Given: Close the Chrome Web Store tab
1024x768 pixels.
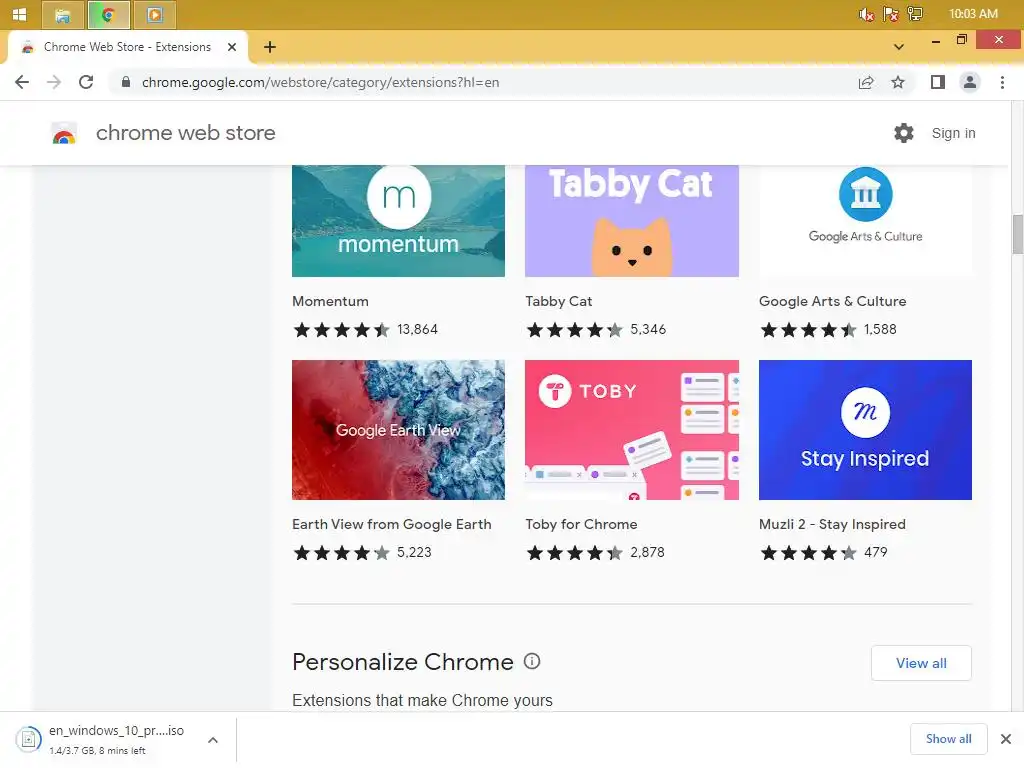Looking at the screenshot, I should (x=232, y=47).
